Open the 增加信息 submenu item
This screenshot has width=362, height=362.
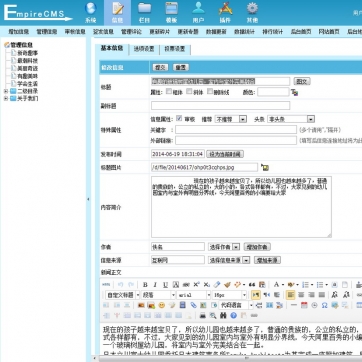(19, 32)
